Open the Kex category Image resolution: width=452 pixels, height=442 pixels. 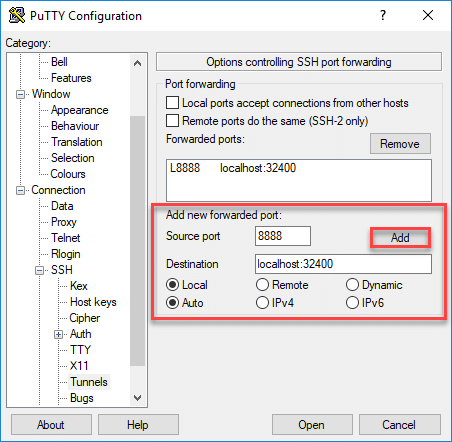[79, 286]
